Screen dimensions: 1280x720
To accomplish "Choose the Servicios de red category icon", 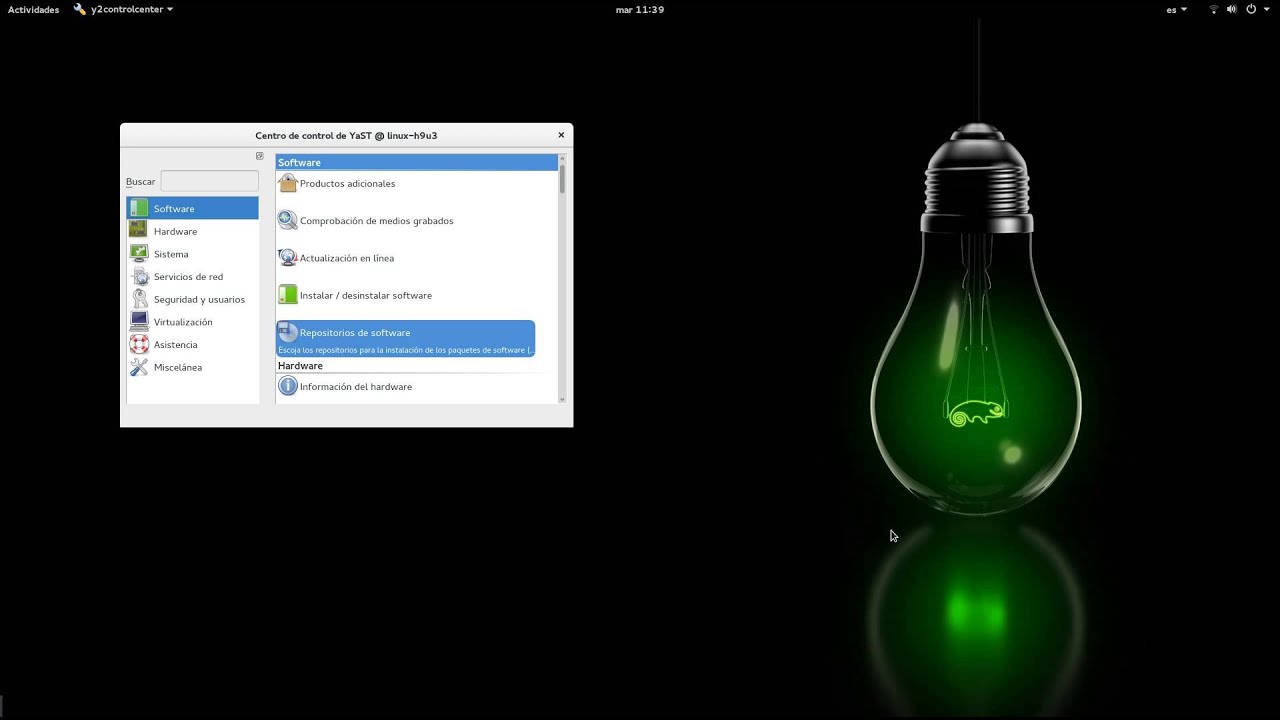I will tap(138, 276).
